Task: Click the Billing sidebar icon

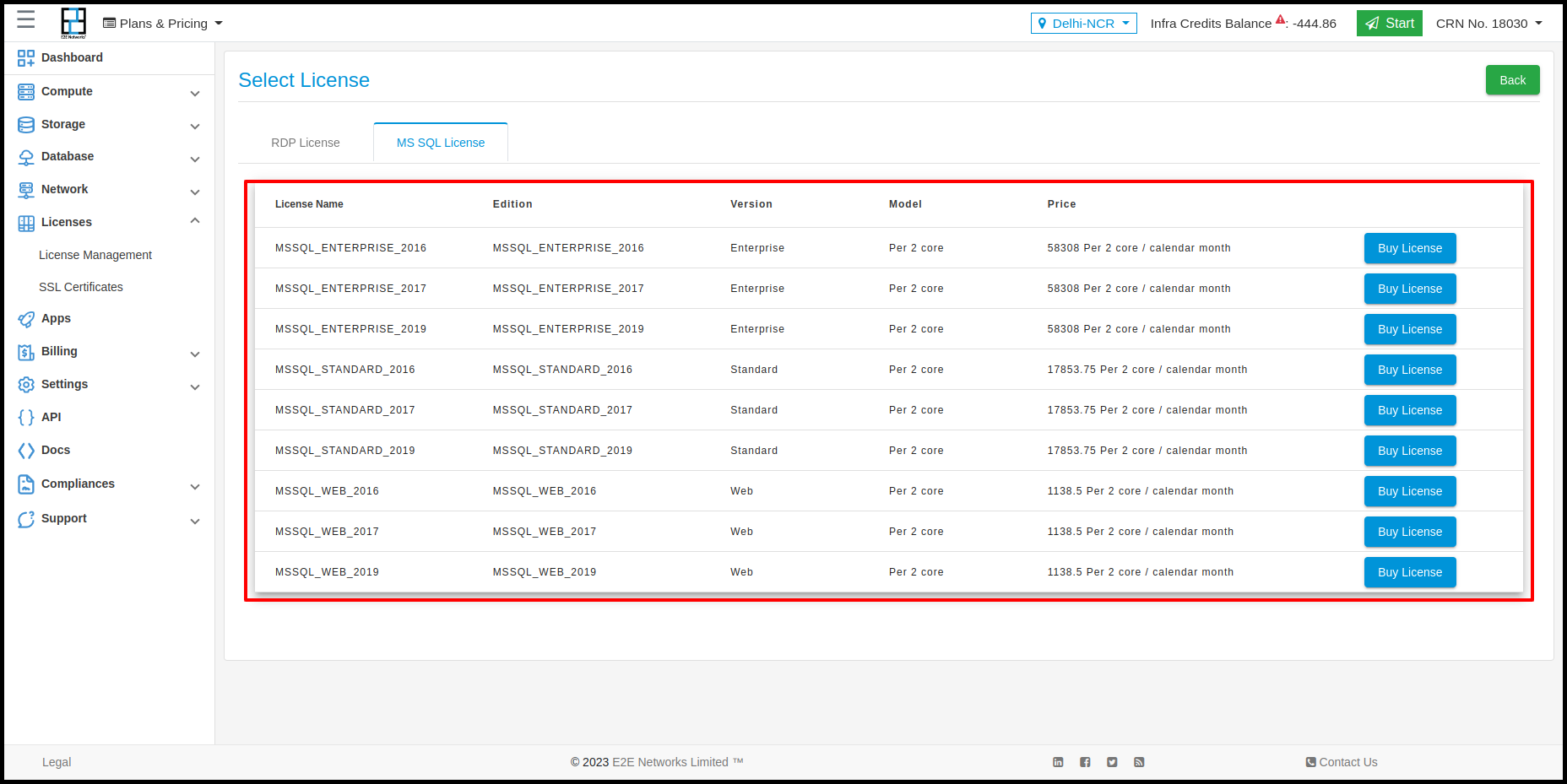Action: click(x=26, y=352)
